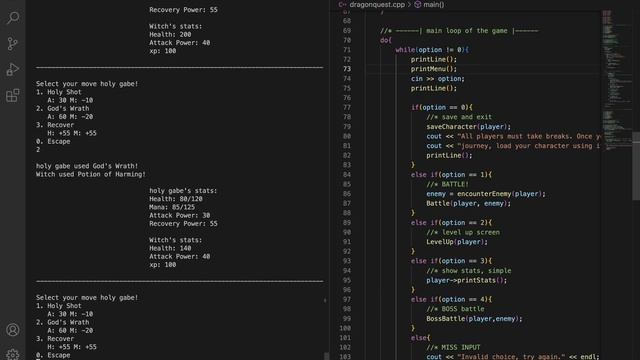This screenshot has width=640, height=360.
Task: Click line number 84 in the gutter
Action: point(347,175)
